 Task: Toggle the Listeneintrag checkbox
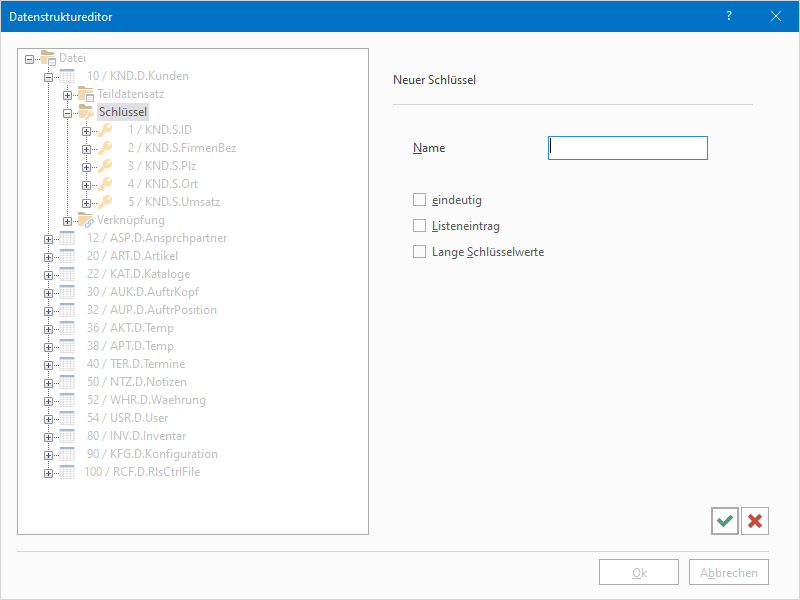tap(420, 226)
